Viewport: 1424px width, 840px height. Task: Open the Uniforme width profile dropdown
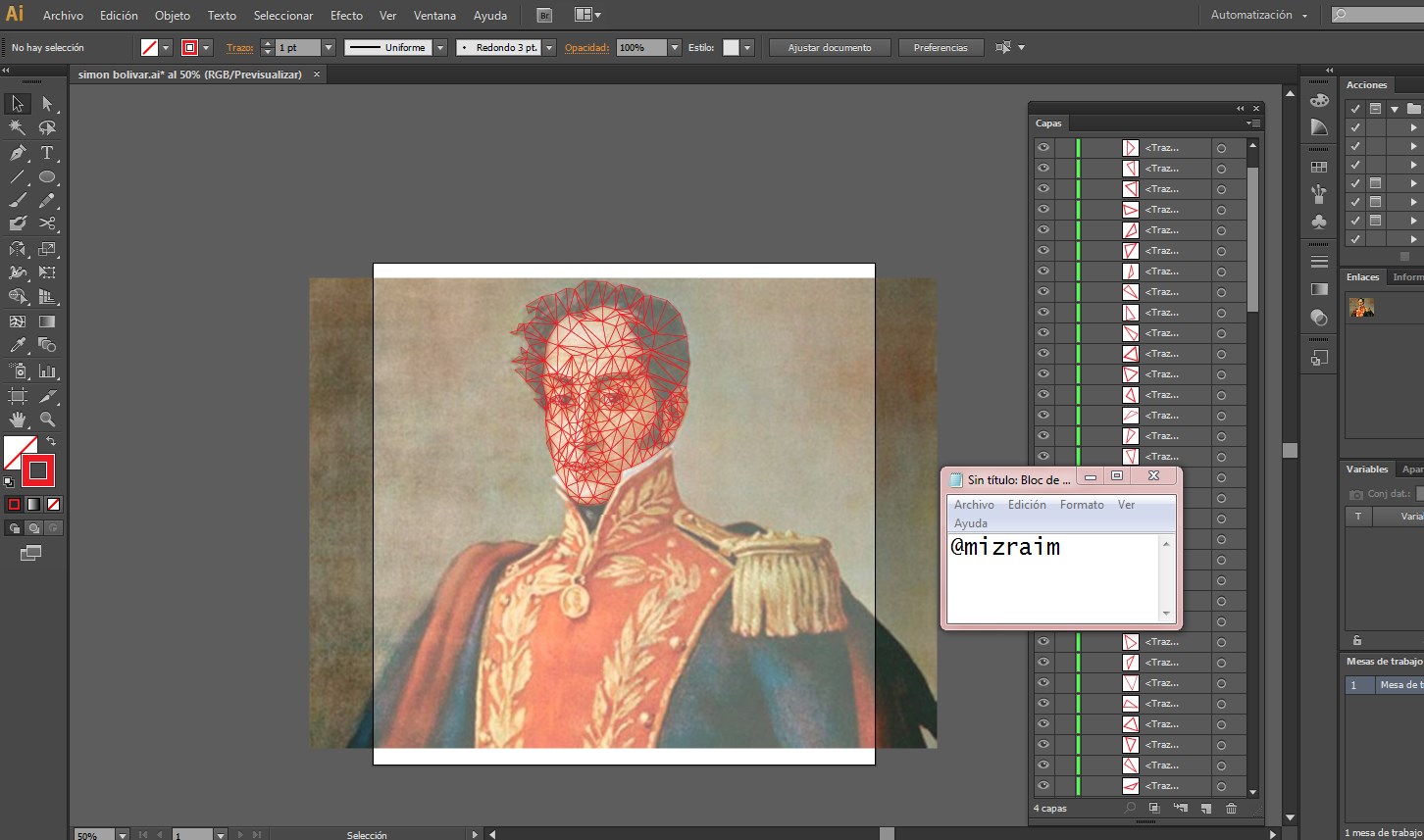[440, 47]
